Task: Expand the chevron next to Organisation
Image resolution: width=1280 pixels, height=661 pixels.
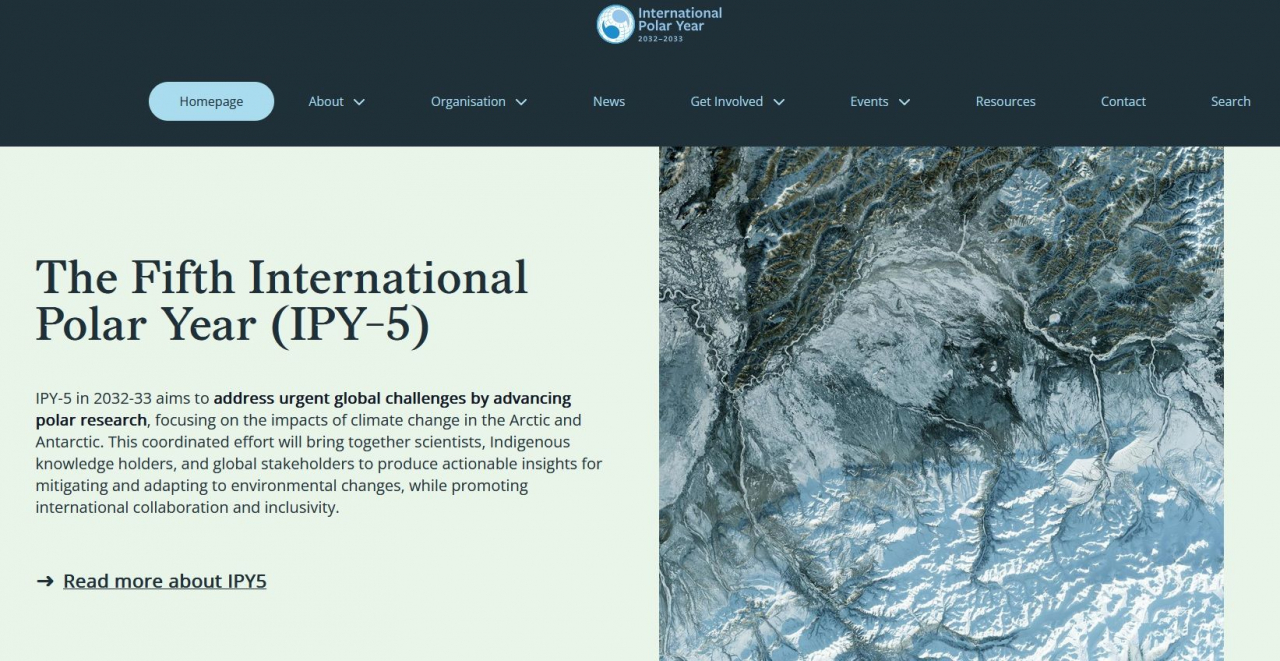Action: 521,102
